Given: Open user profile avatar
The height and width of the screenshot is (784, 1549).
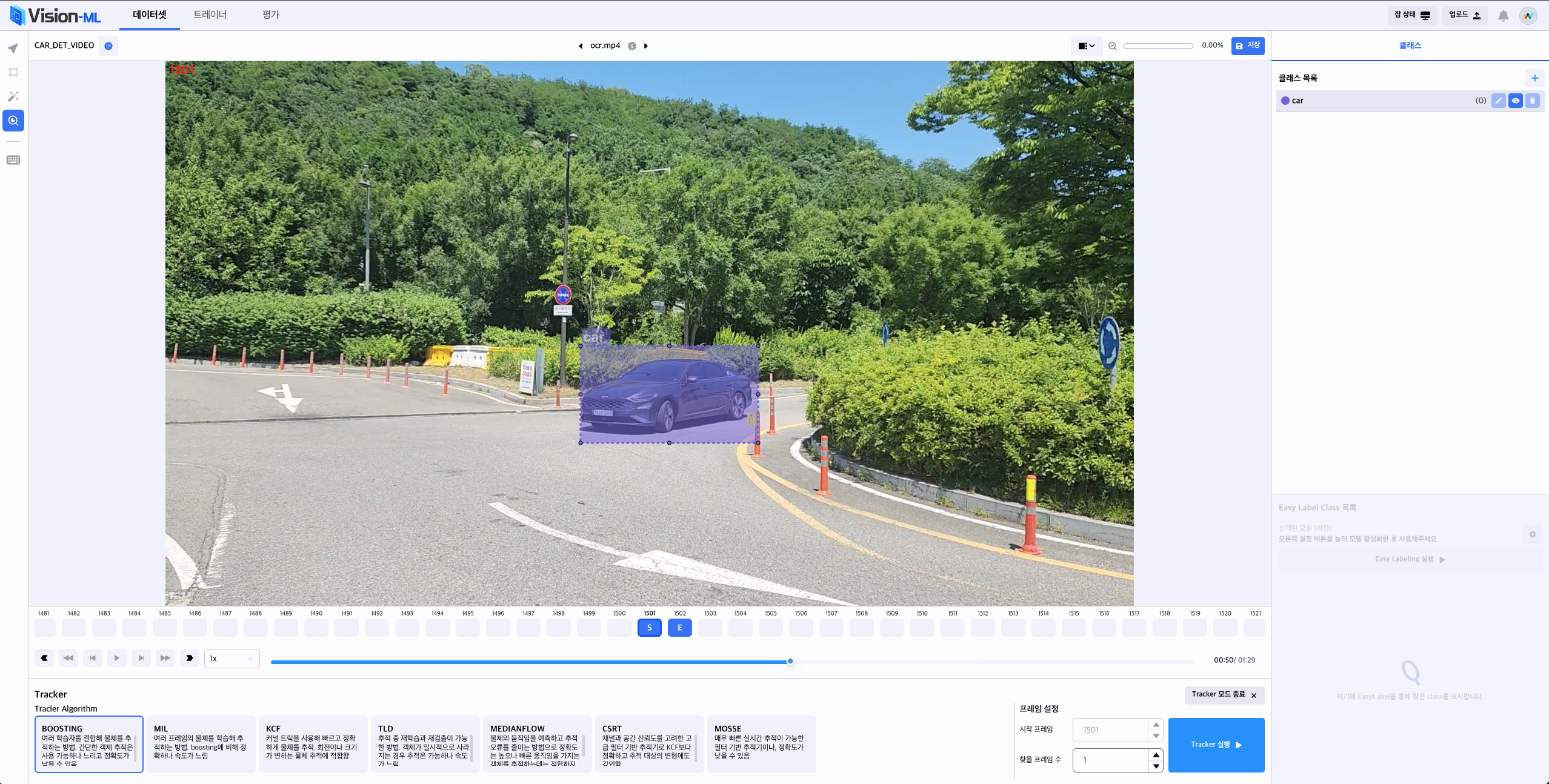Looking at the screenshot, I should click(x=1528, y=16).
